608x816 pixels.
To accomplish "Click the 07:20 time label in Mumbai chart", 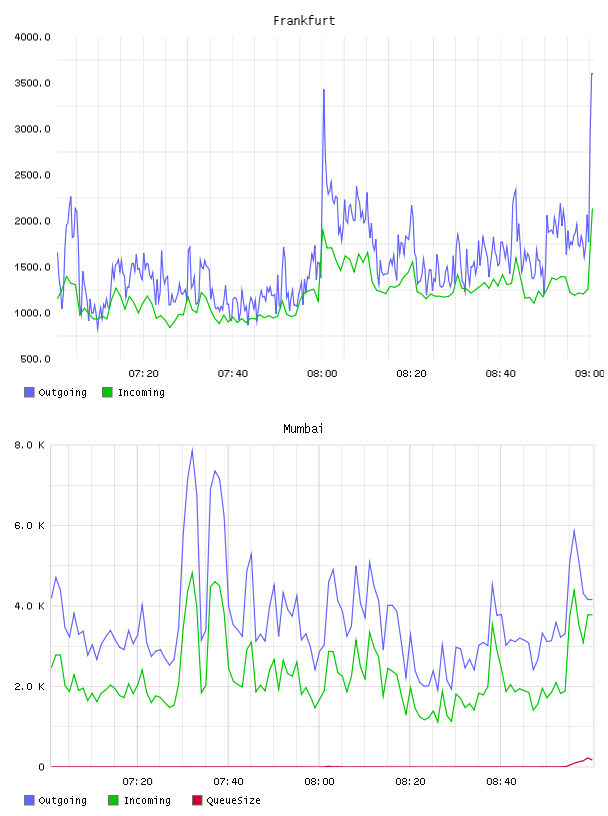I will 137,782.
